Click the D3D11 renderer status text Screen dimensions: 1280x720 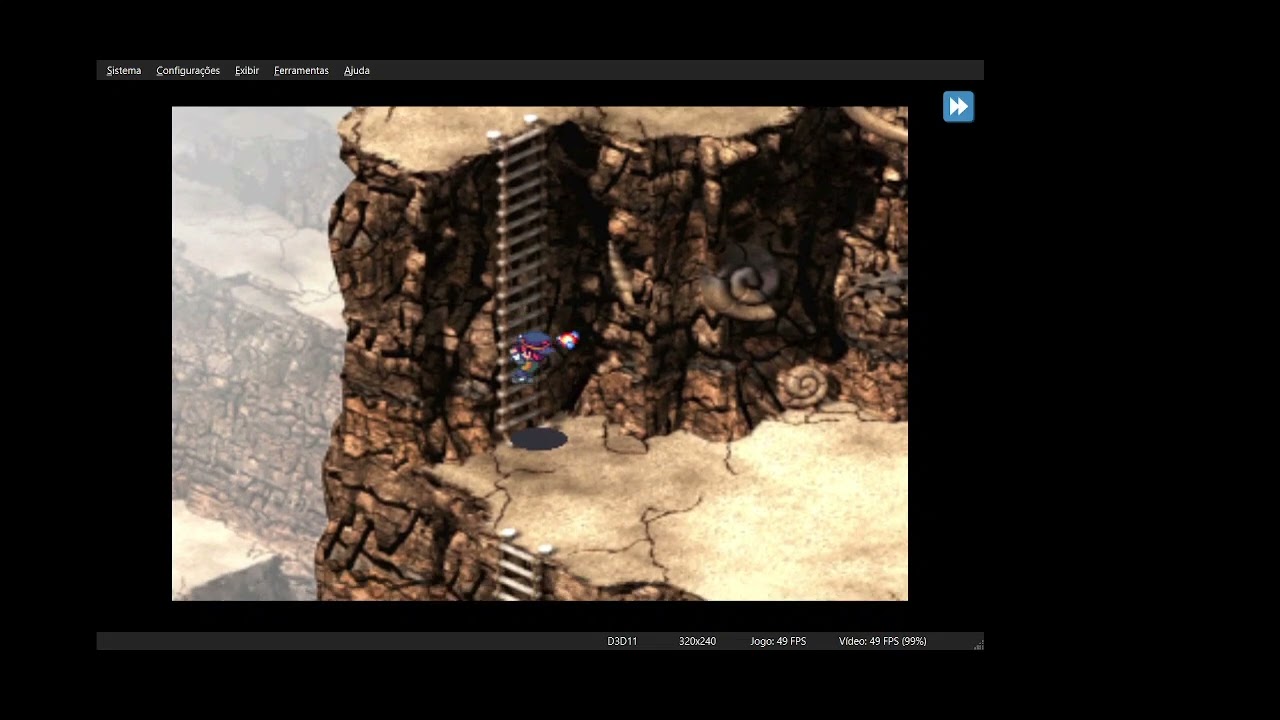pyautogui.click(x=622, y=641)
